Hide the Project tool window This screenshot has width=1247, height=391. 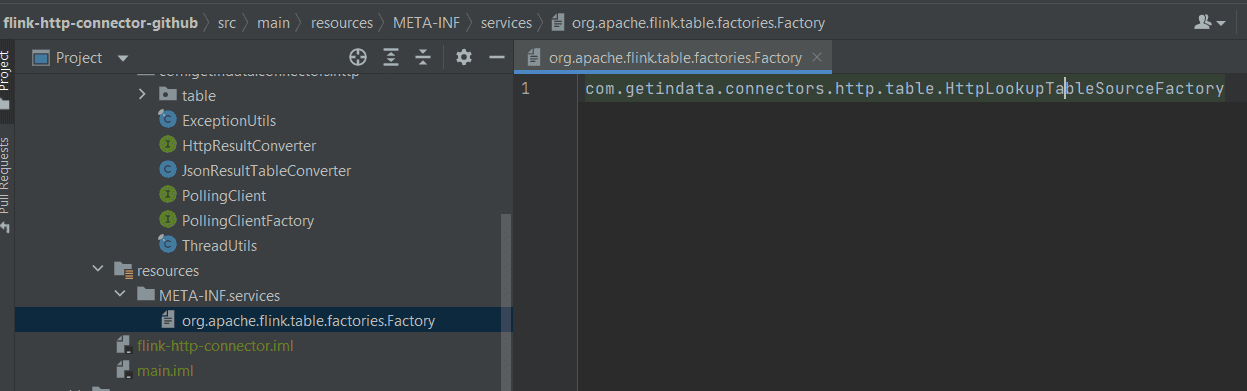[x=496, y=58]
